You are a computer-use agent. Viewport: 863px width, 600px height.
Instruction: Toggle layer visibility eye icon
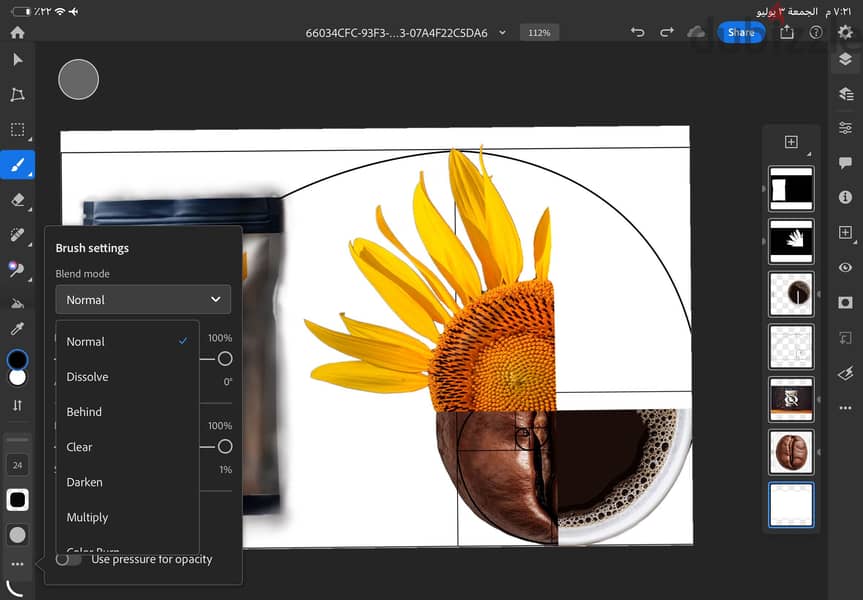click(845, 268)
